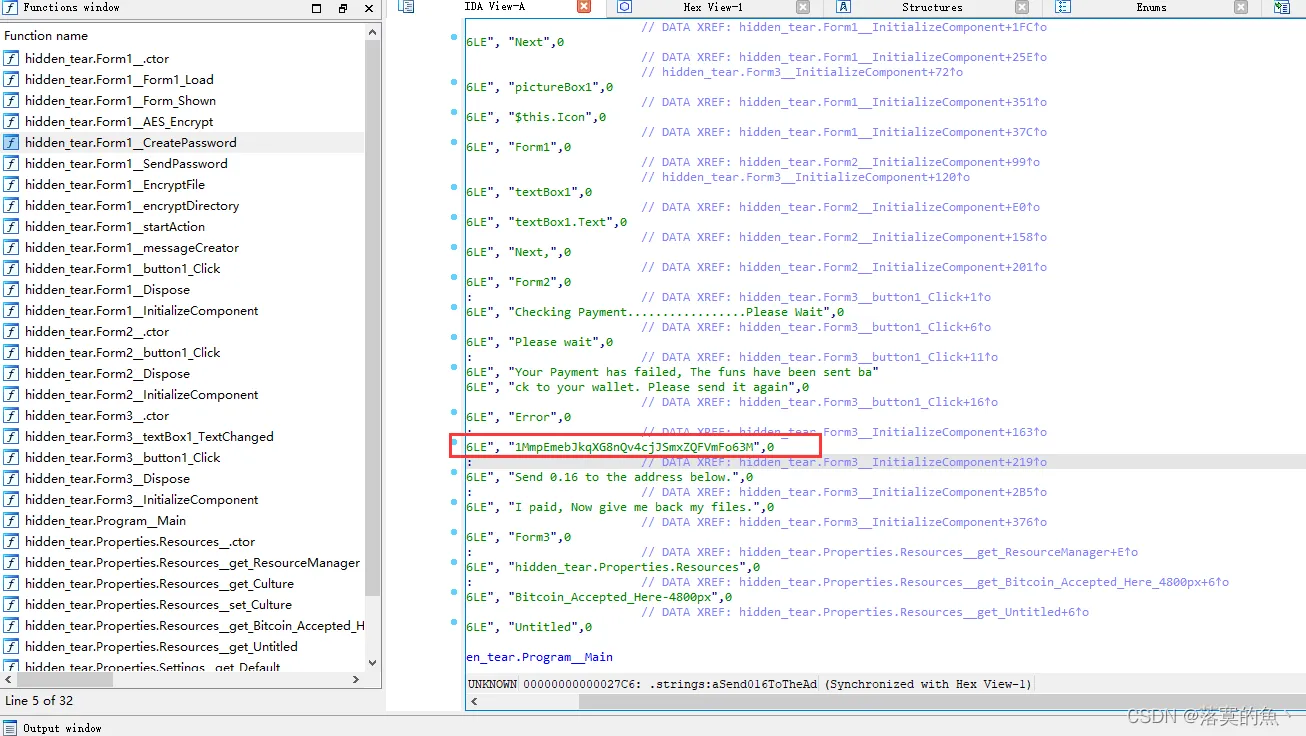Click function icon of Form3__textBox1_TextChanged
Screen dimensions: 1306x736
click(11, 436)
